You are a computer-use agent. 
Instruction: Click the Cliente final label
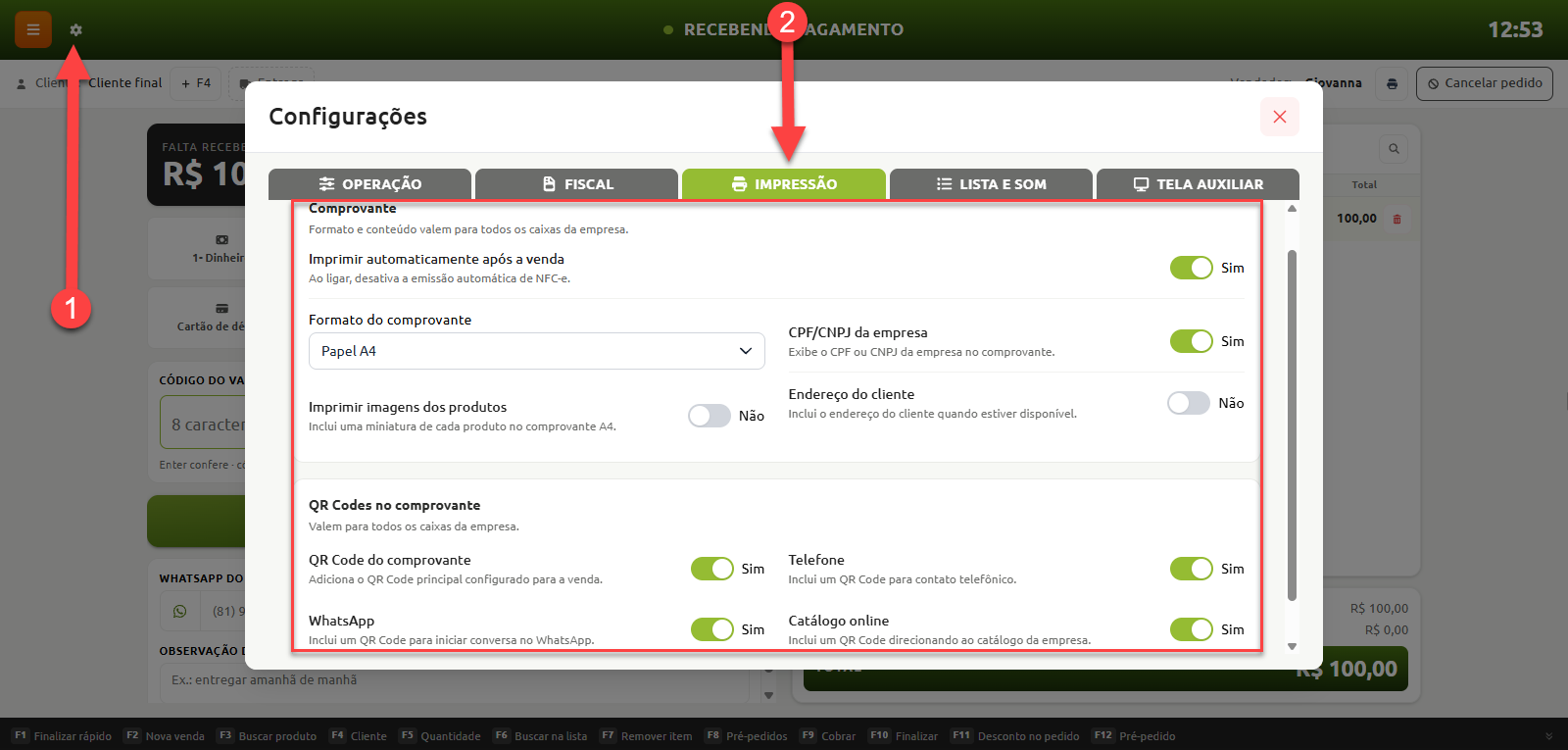pyautogui.click(x=125, y=83)
